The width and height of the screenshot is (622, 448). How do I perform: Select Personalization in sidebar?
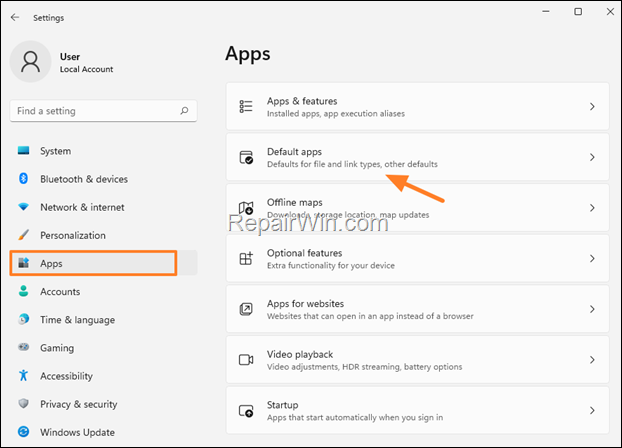pyautogui.click(x=104, y=235)
